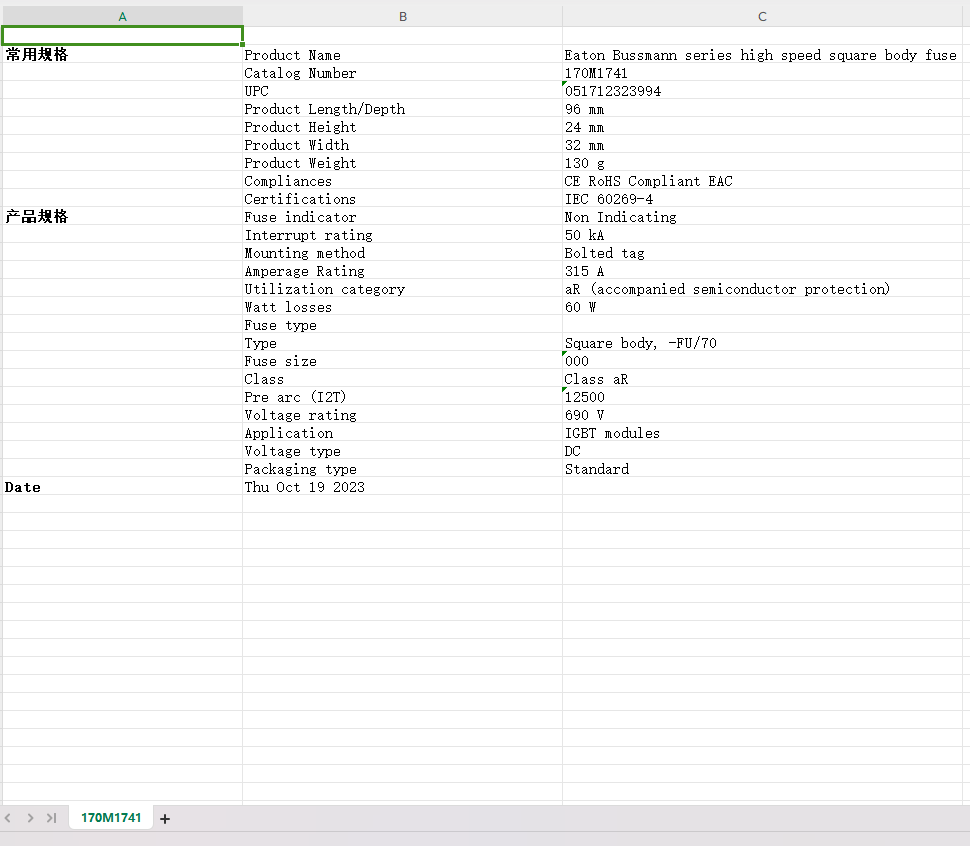Select the 'Application' cell

pos(403,432)
